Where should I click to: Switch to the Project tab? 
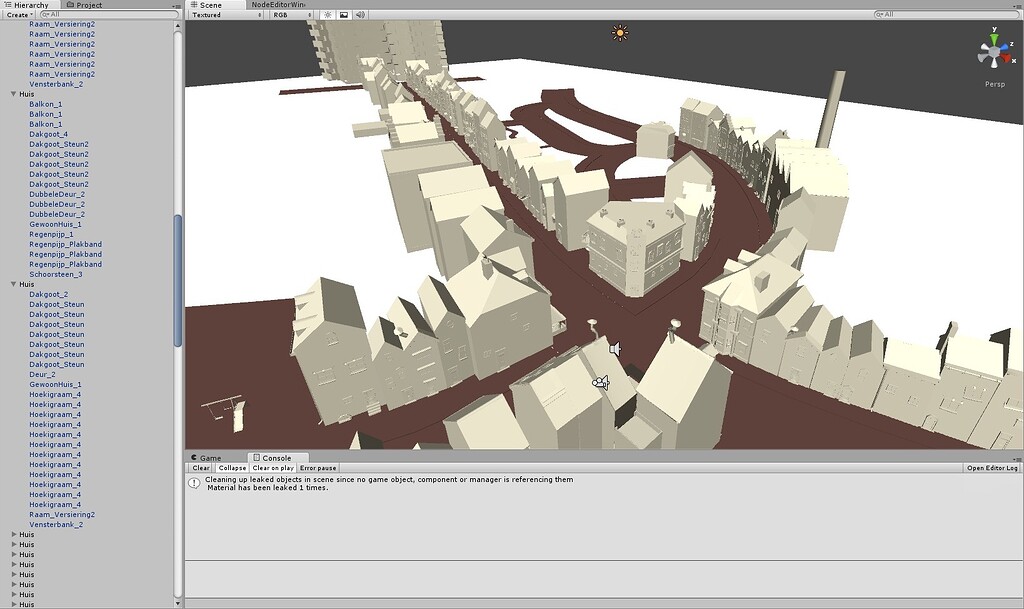tap(85, 5)
